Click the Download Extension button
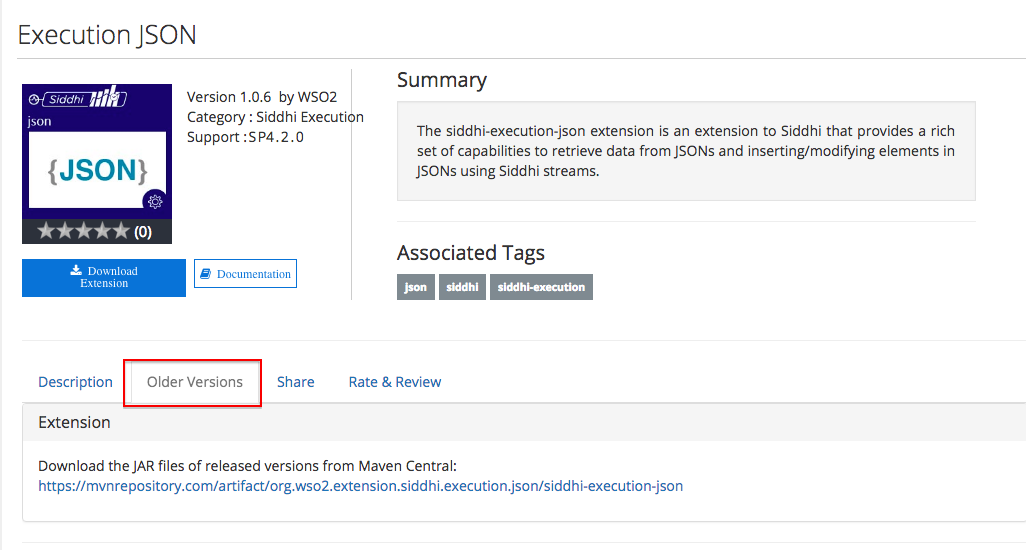Screen dimensions: 1026x550 coord(103,277)
